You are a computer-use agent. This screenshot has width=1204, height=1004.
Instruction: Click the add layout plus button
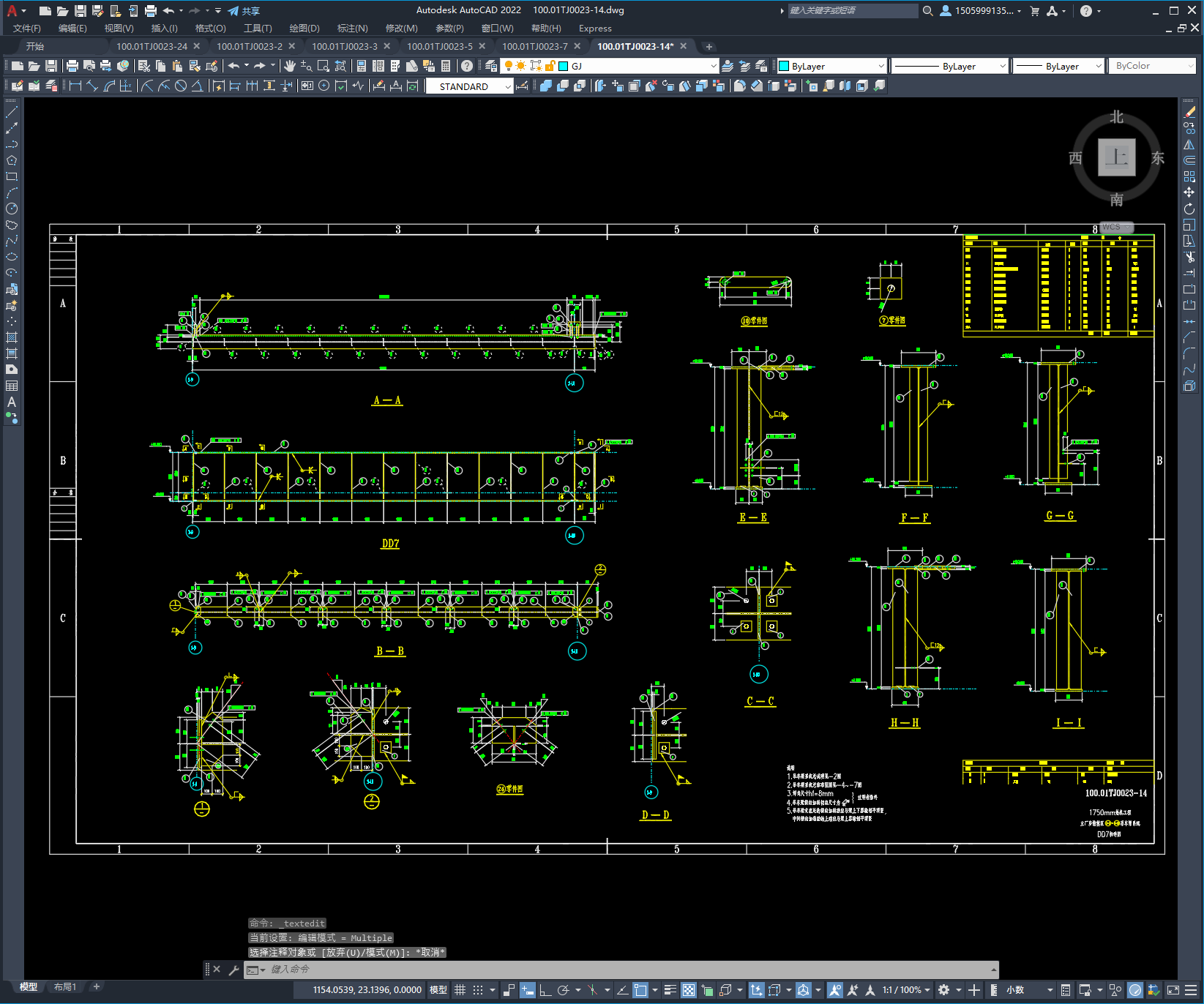click(96, 986)
